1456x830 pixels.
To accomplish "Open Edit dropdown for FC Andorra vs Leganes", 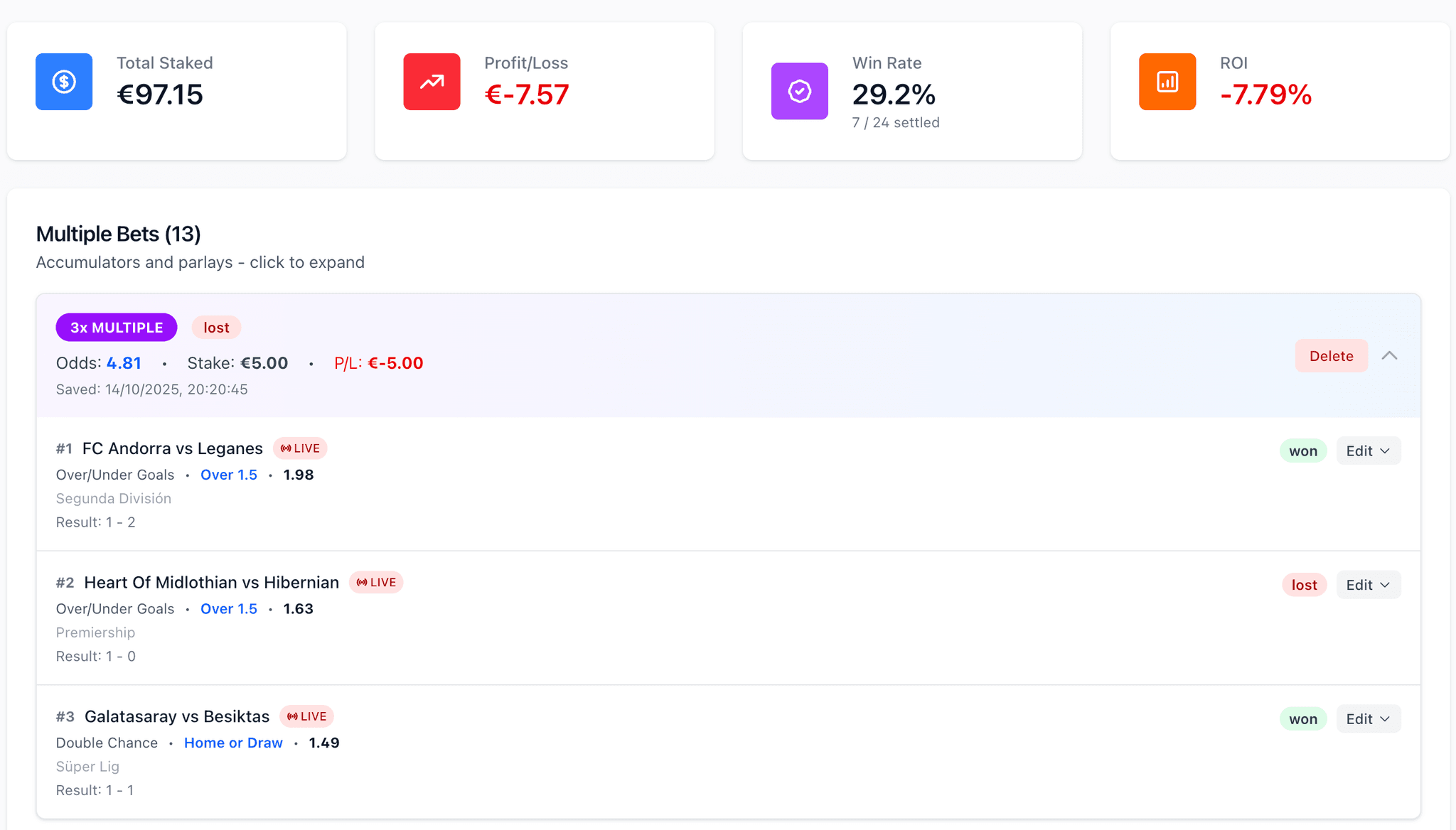I will pos(1368,451).
